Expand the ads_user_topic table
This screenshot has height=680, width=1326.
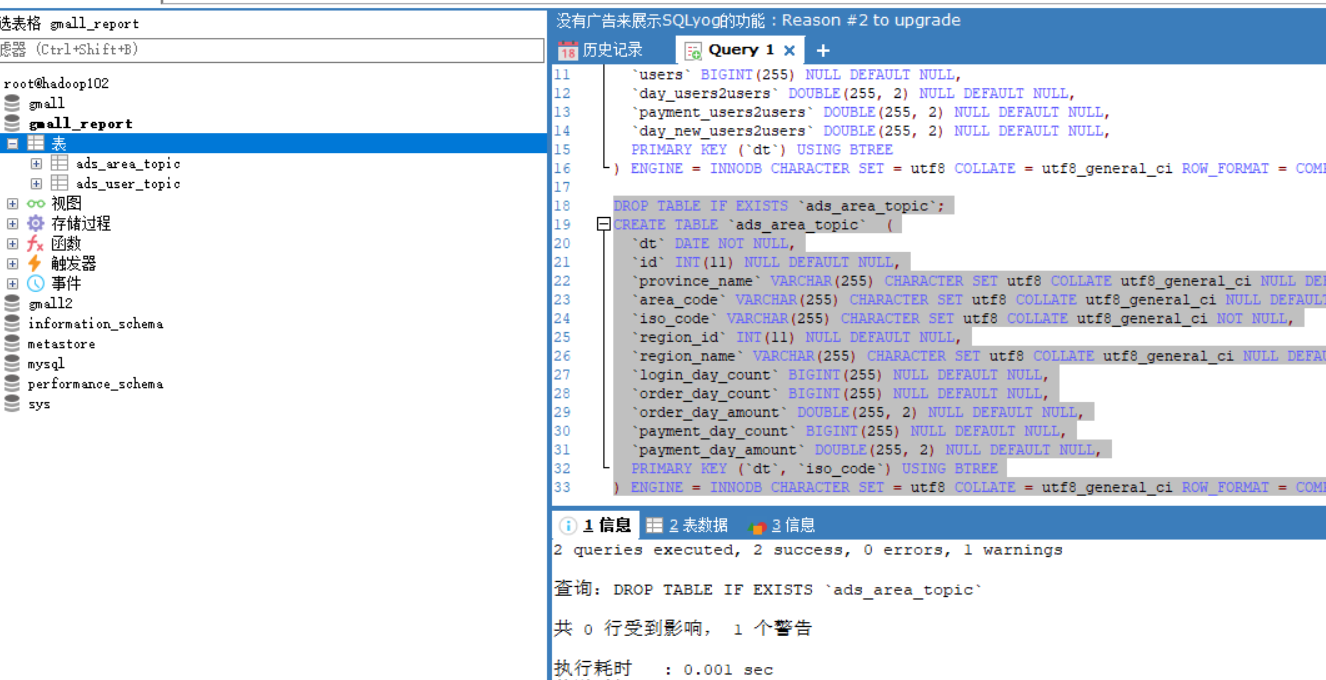(x=36, y=184)
